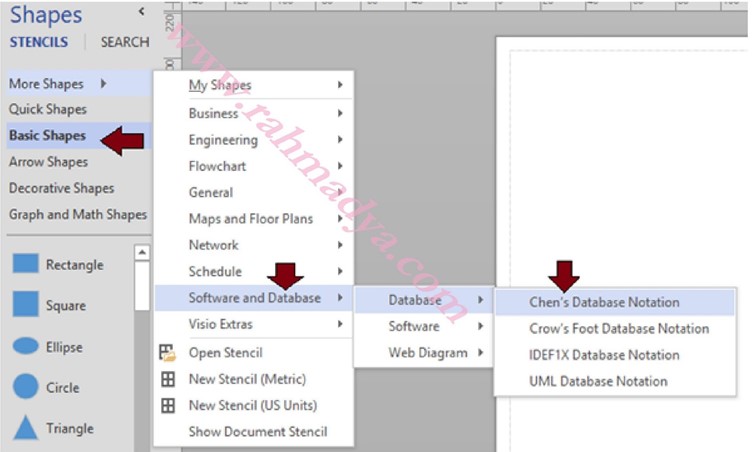
Task: Click Show Document Stencil
Action: coord(257,432)
